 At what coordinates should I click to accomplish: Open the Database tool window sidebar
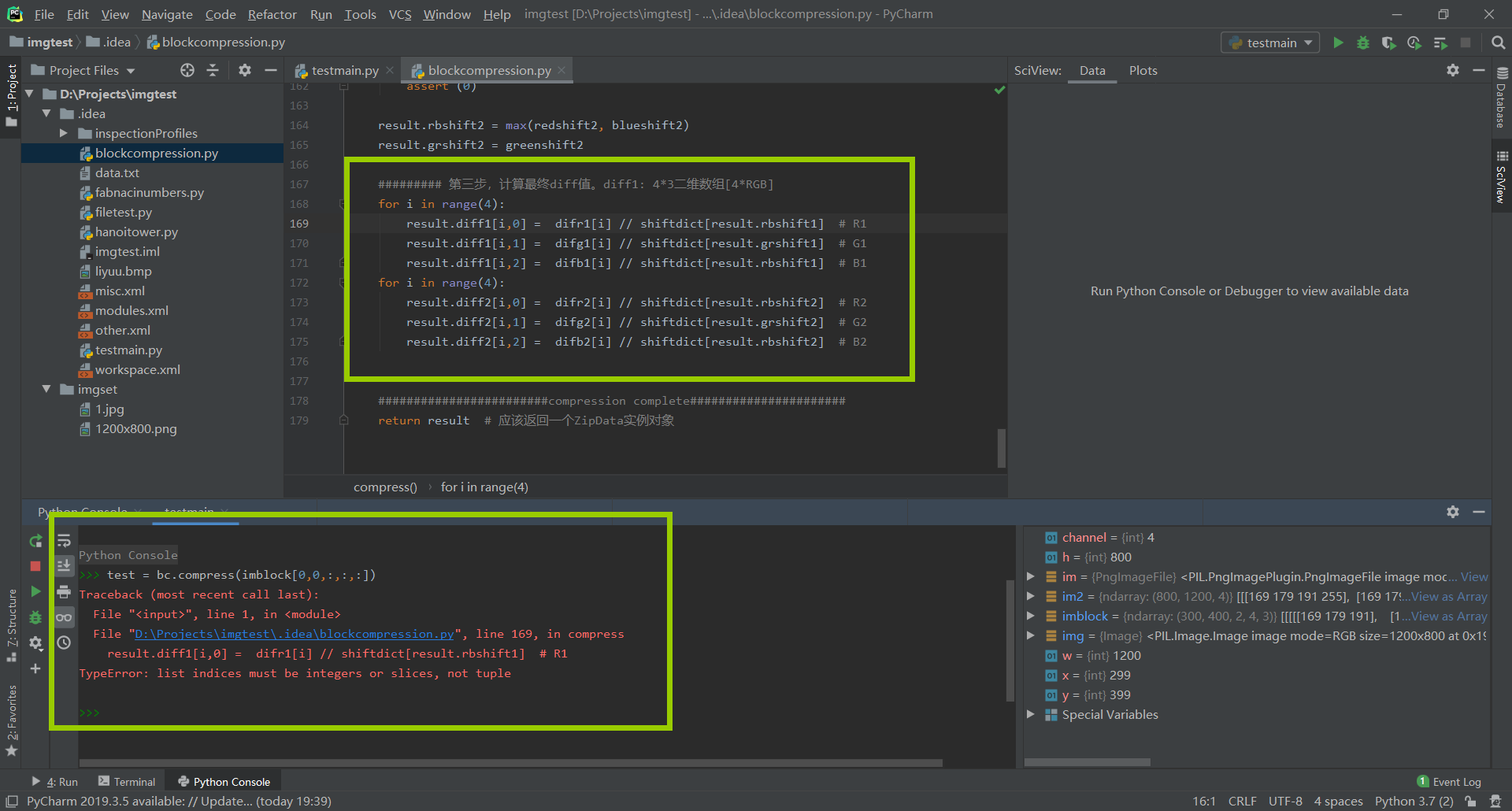1501,97
